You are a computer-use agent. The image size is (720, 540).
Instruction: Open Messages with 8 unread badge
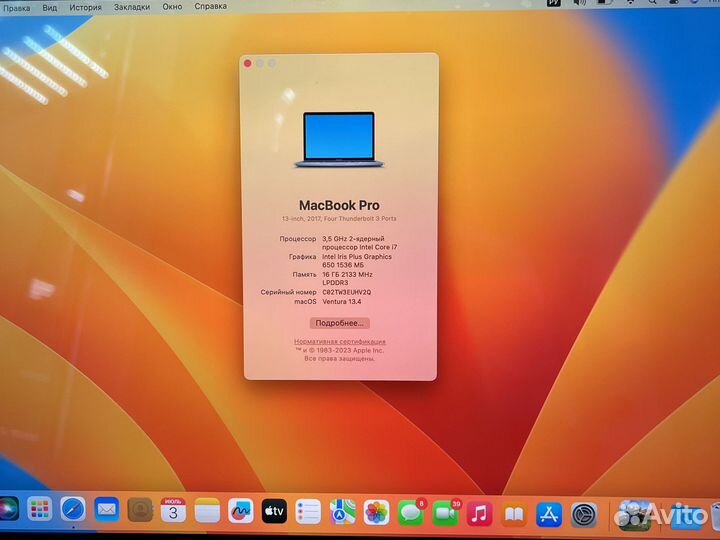pyautogui.click(x=411, y=513)
